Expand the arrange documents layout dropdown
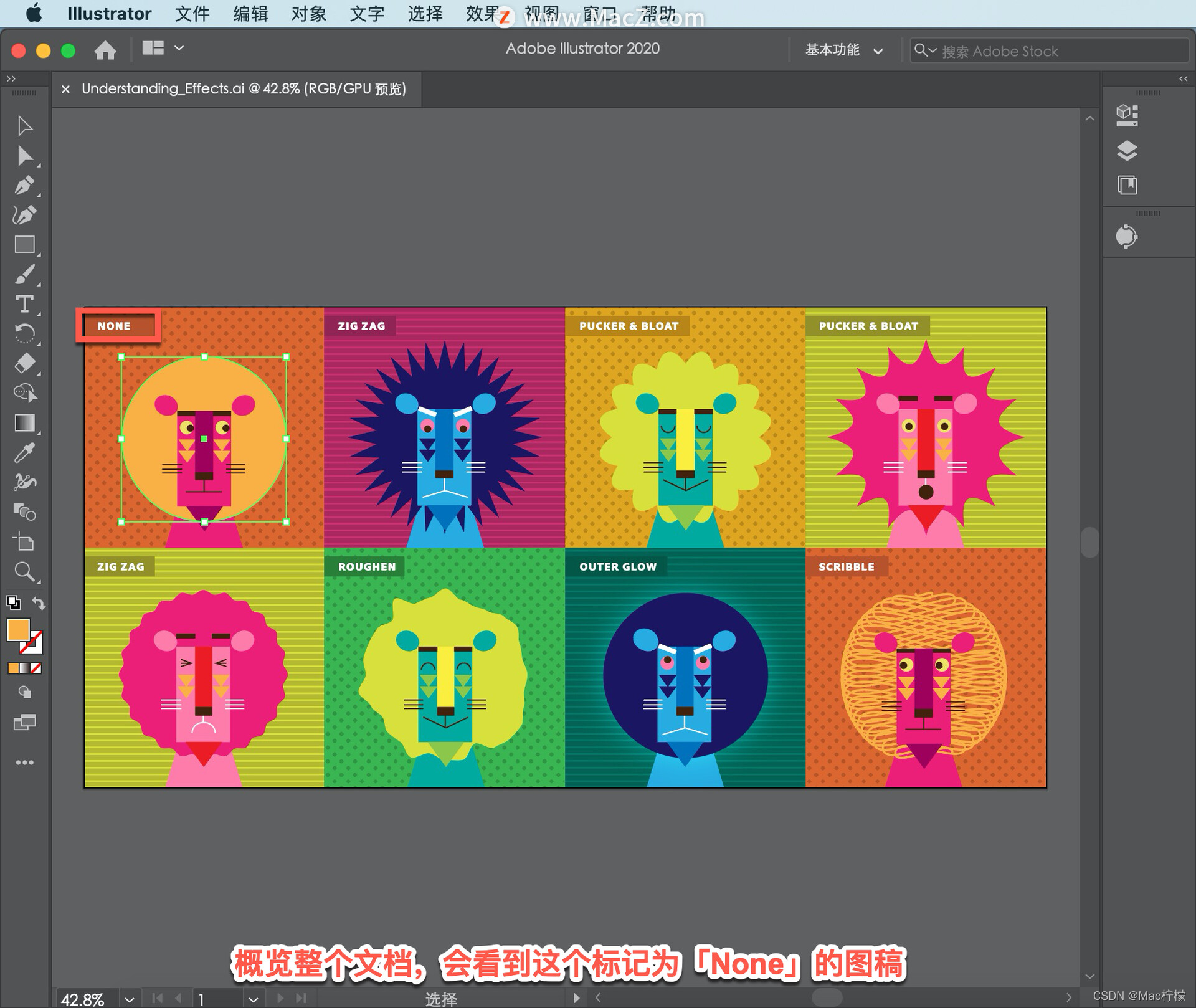Screen dimensions: 1196x1008 coord(179,48)
